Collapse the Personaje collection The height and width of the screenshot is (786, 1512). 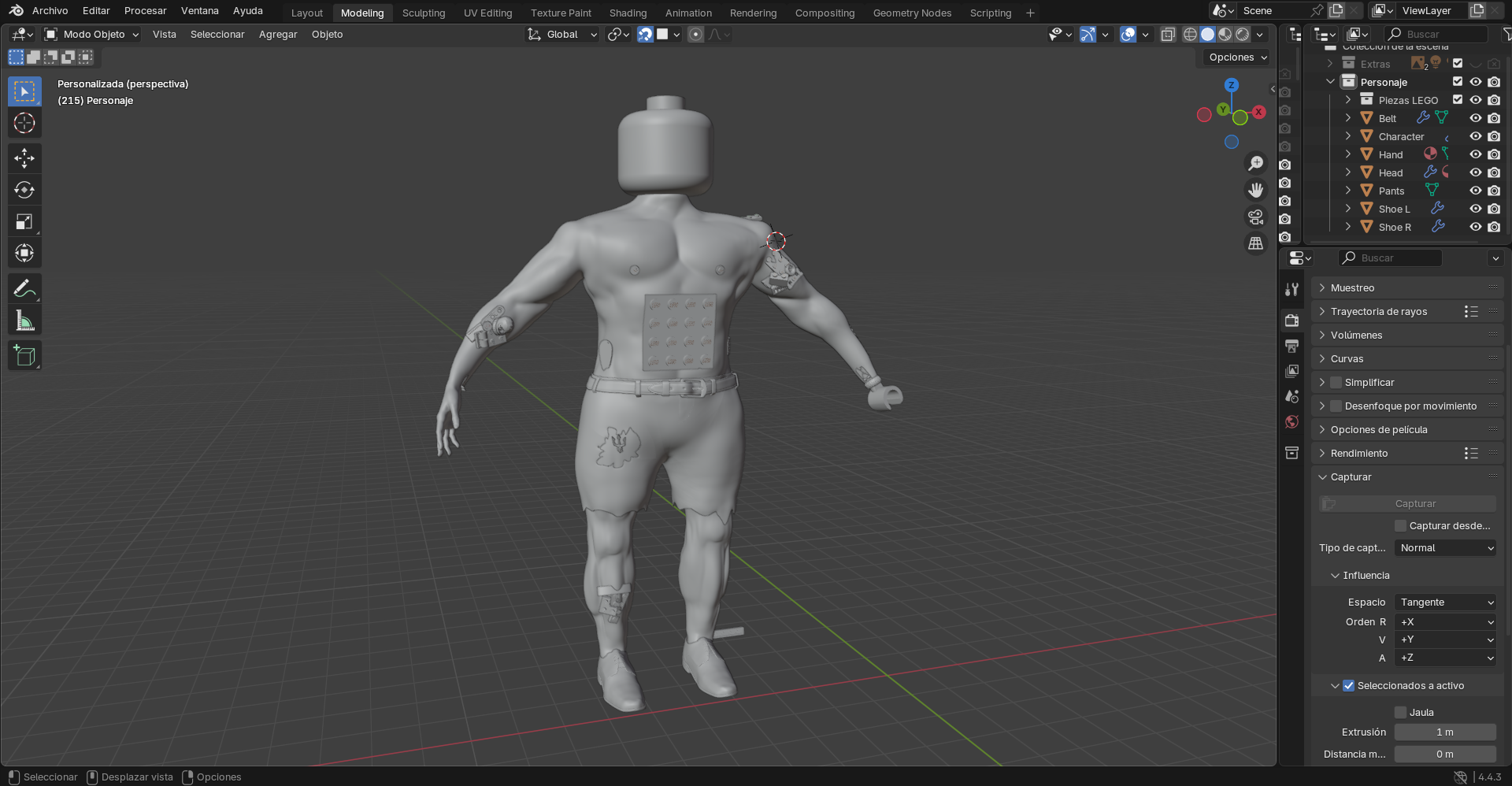tap(1330, 82)
